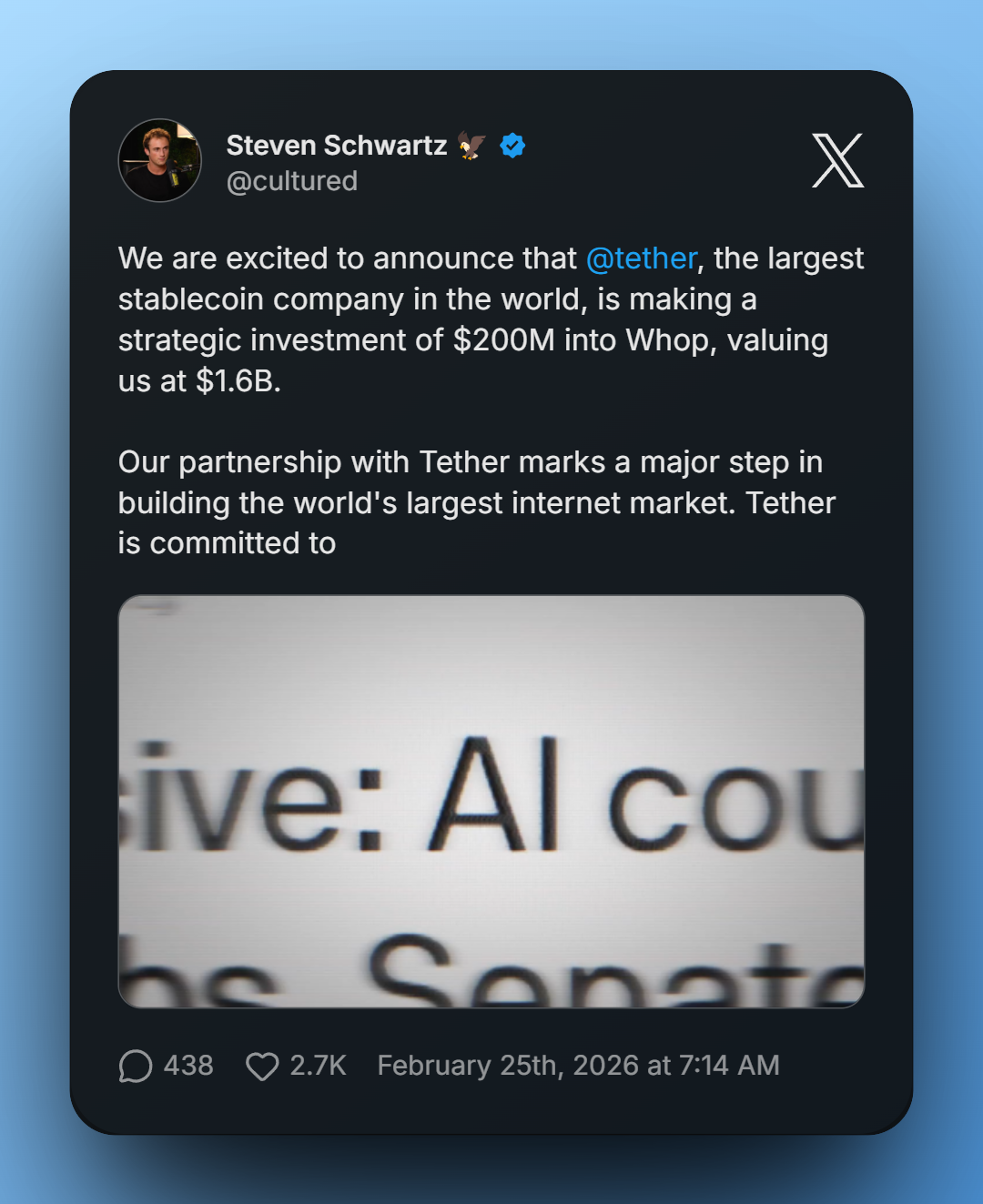Screen dimensions: 983x1204
Task: Click the Steven Schwartz display name
Action: [336, 146]
